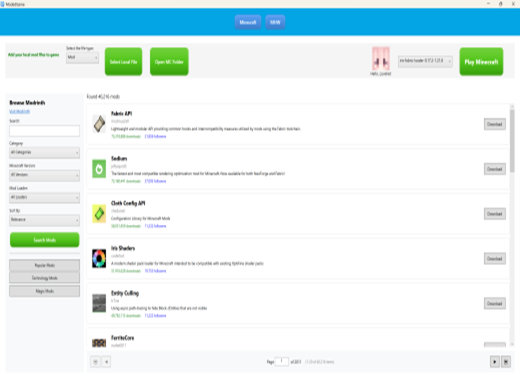Click the FerriteCore mod title

122,338
